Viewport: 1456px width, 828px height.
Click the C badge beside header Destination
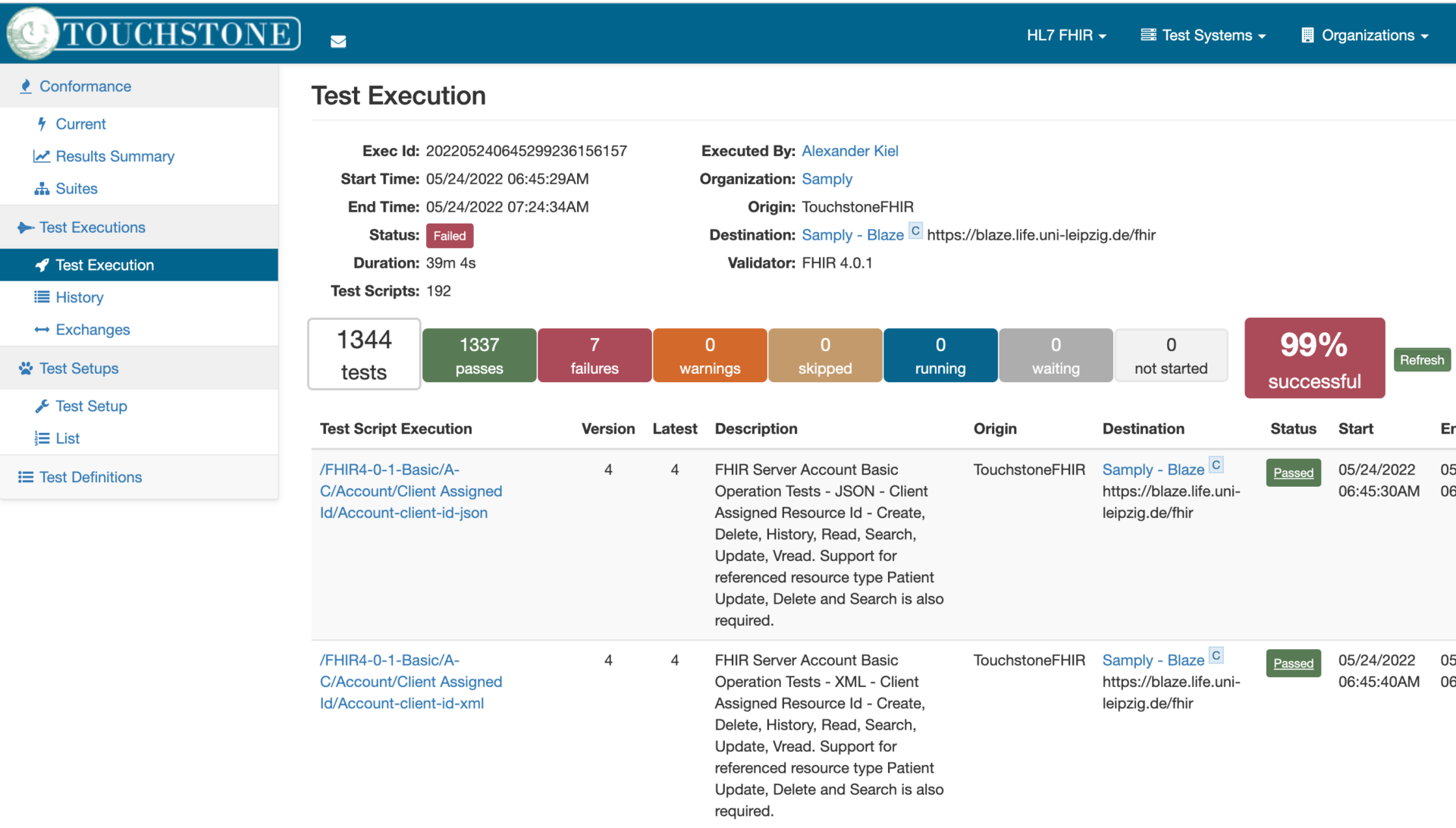click(x=916, y=231)
